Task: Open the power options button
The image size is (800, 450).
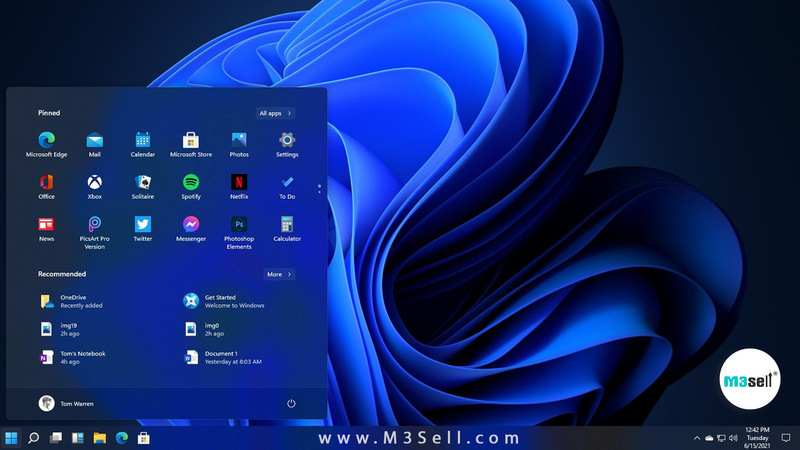Action: pyautogui.click(x=291, y=404)
